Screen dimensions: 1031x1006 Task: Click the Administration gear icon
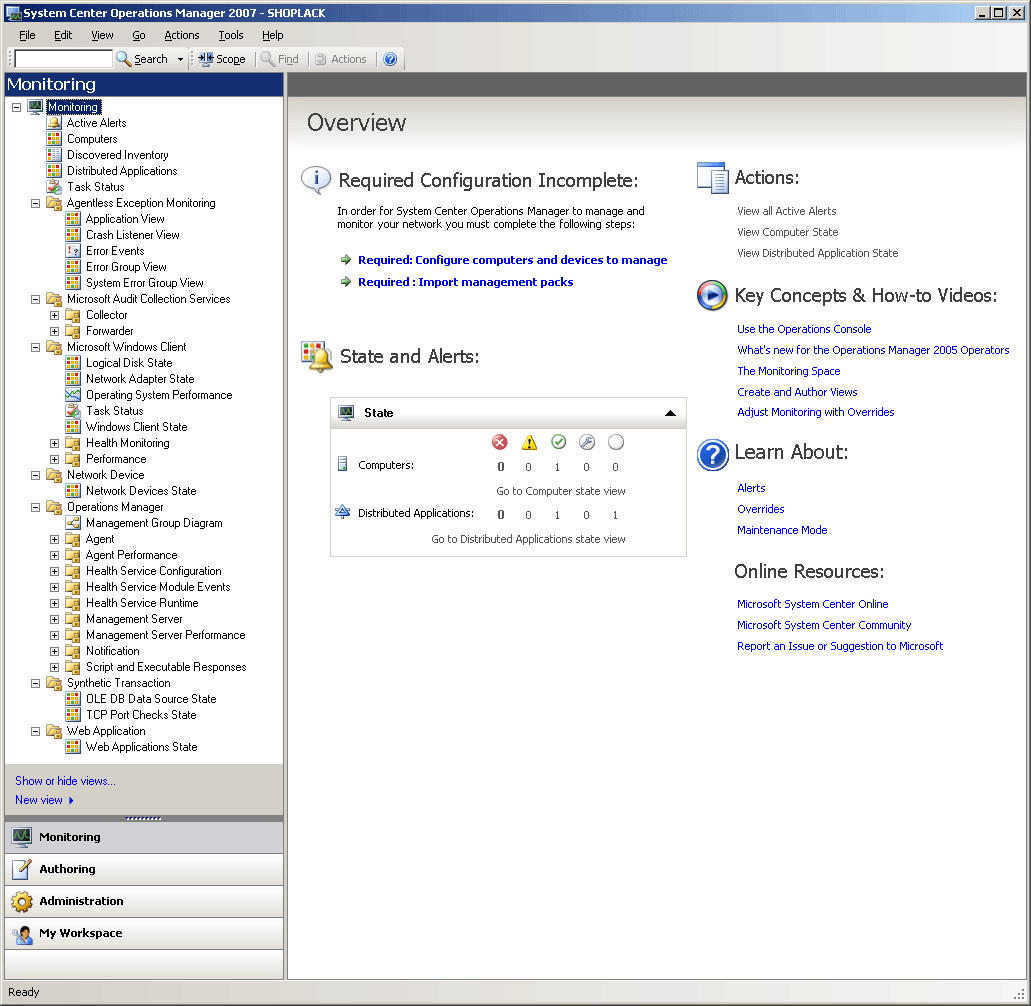tap(22, 901)
